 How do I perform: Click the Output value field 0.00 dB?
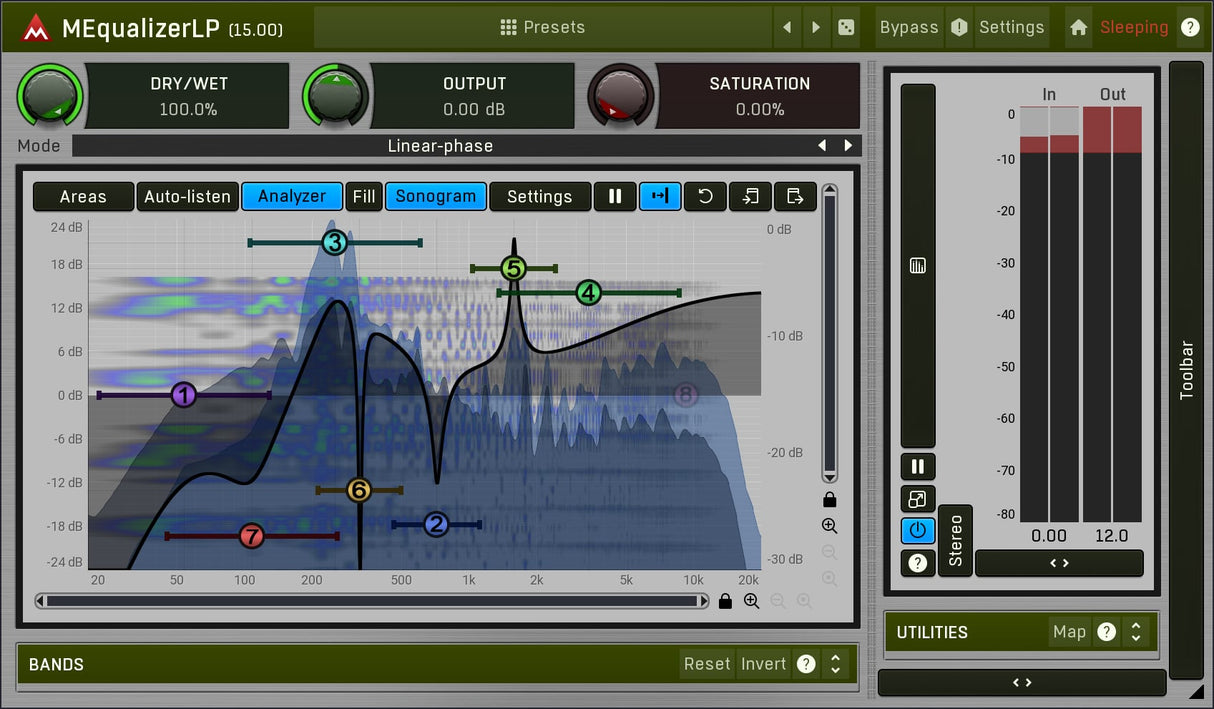474,109
